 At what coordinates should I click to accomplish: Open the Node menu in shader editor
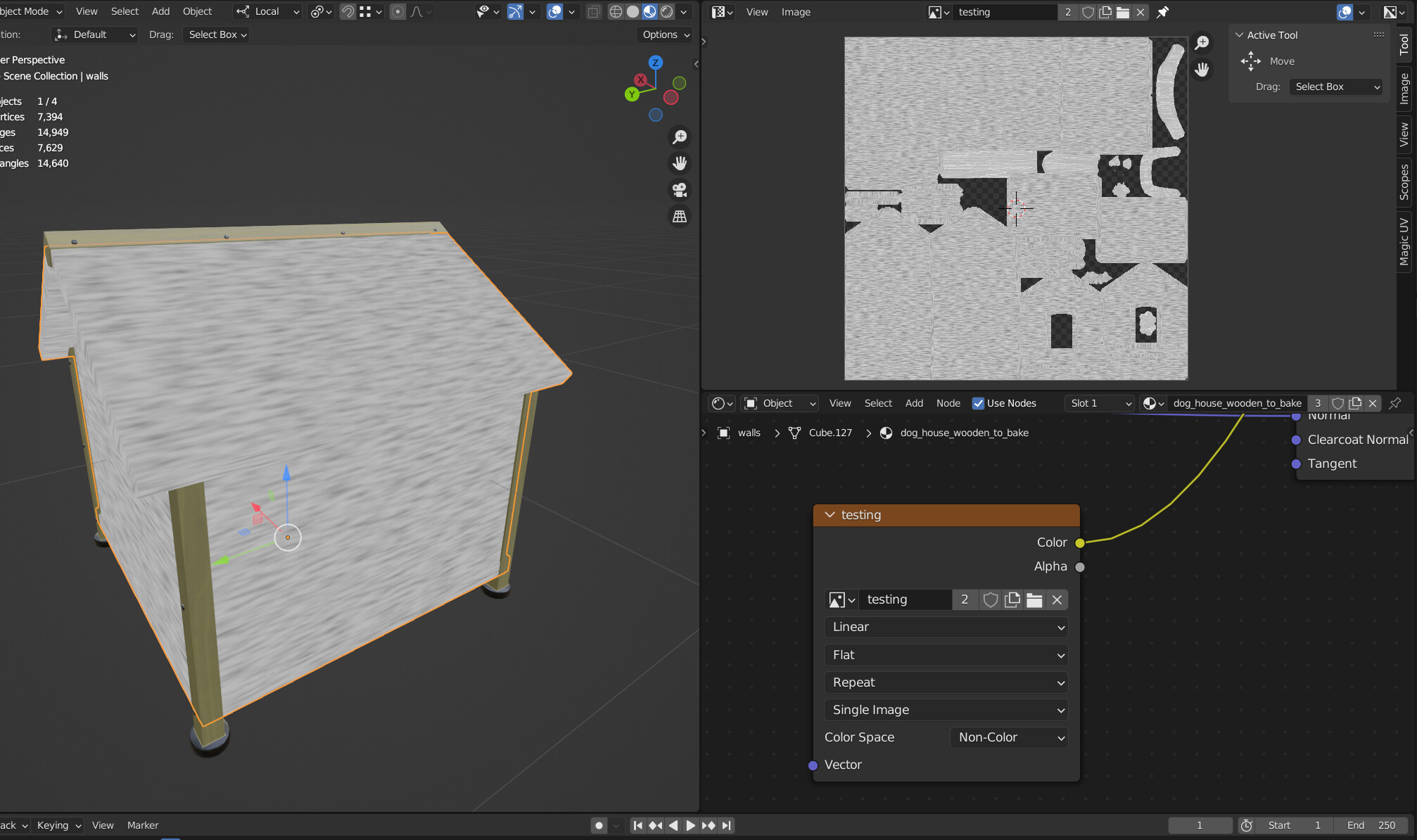[948, 403]
